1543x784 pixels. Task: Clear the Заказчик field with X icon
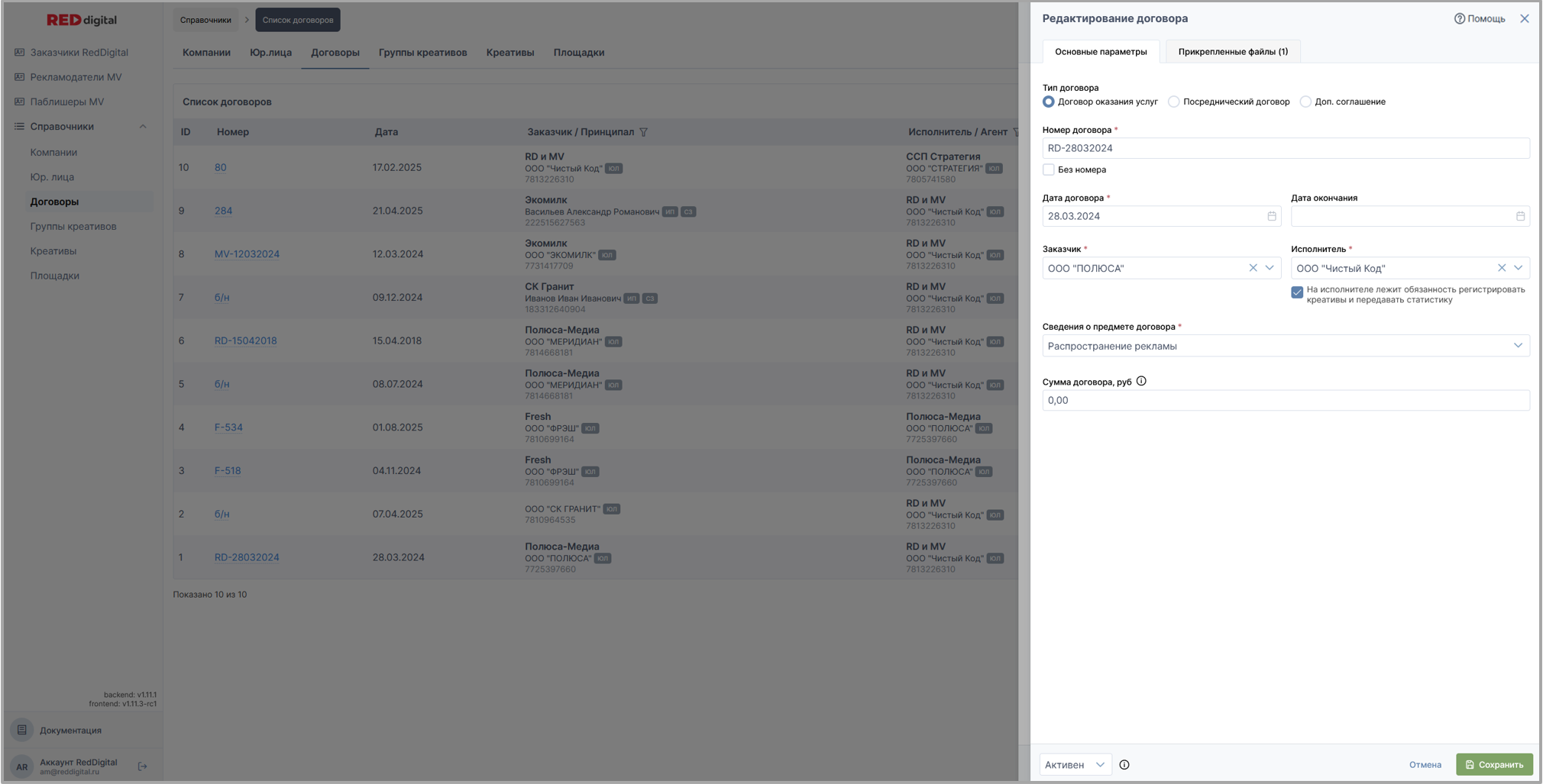[1253, 268]
